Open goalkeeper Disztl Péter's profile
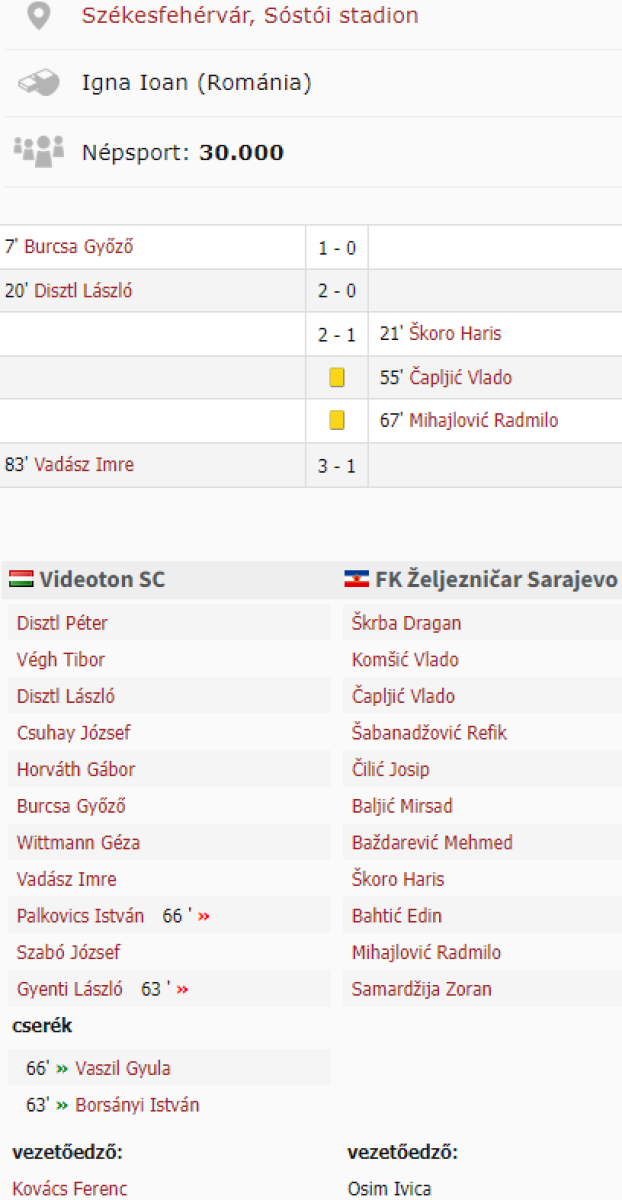The height and width of the screenshot is (1200, 622). coord(62,623)
